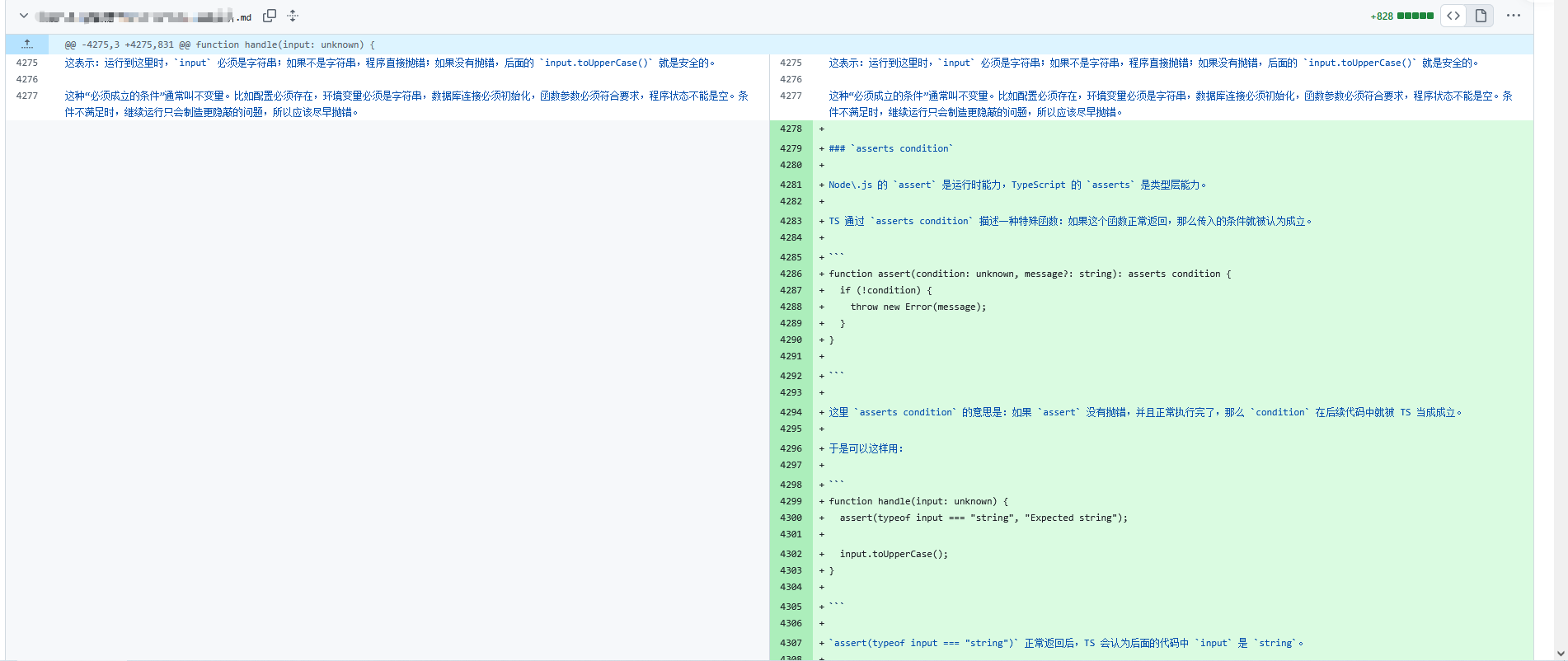Click the +828 additions count
This screenshot has height=661, width=1568.
pyautogui.click(x=1382, y=16)
